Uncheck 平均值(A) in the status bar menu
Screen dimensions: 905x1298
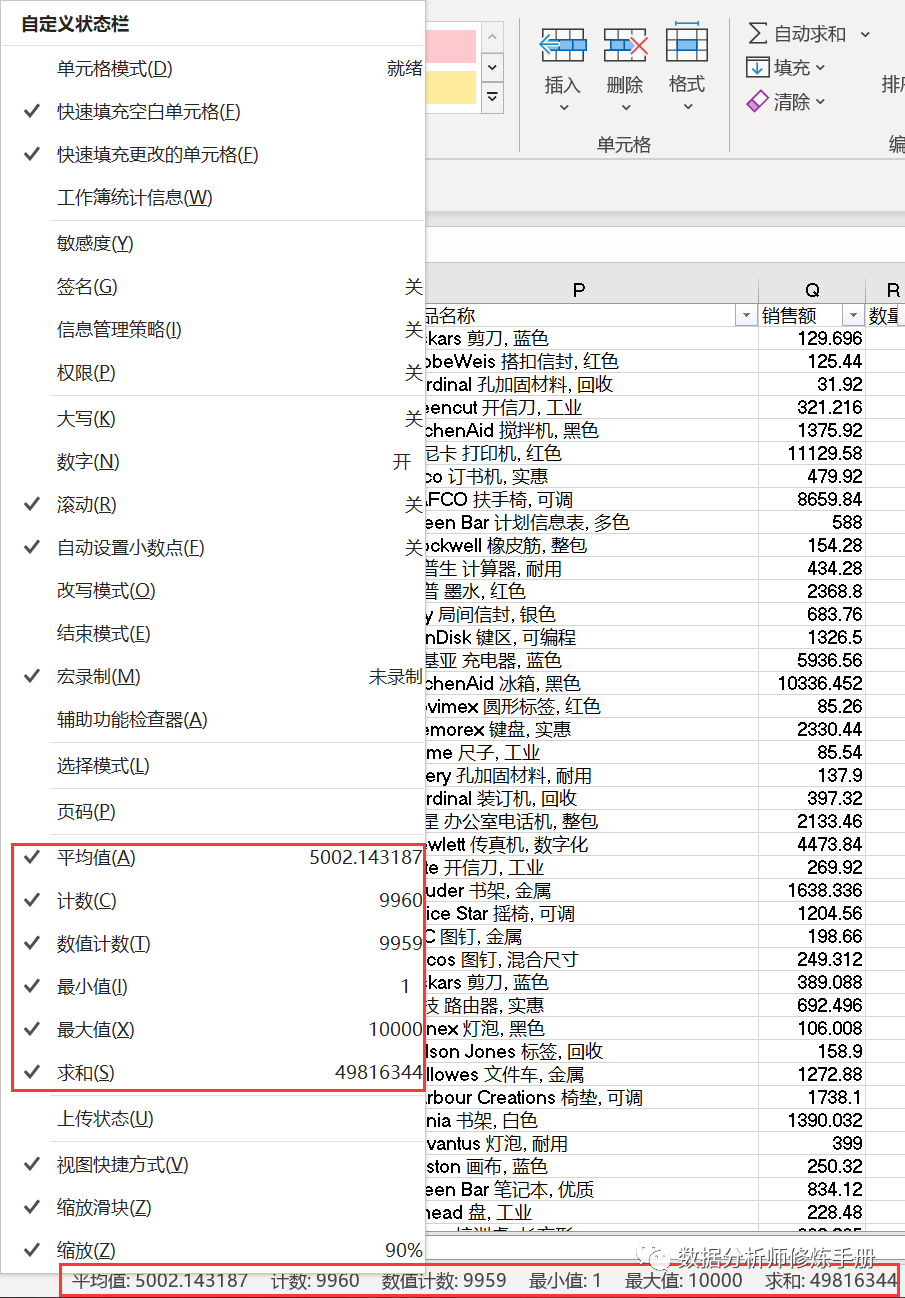[x=213, y=858]
